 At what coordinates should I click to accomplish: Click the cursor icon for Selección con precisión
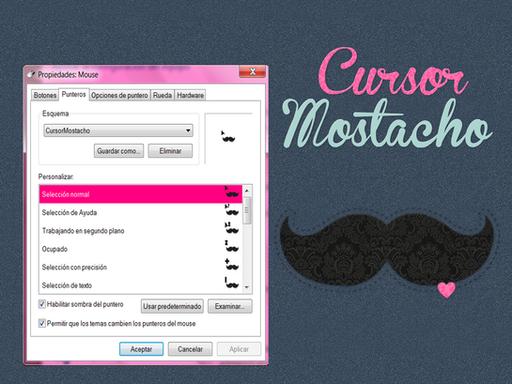pyautogui.click(x=232, y=264)
